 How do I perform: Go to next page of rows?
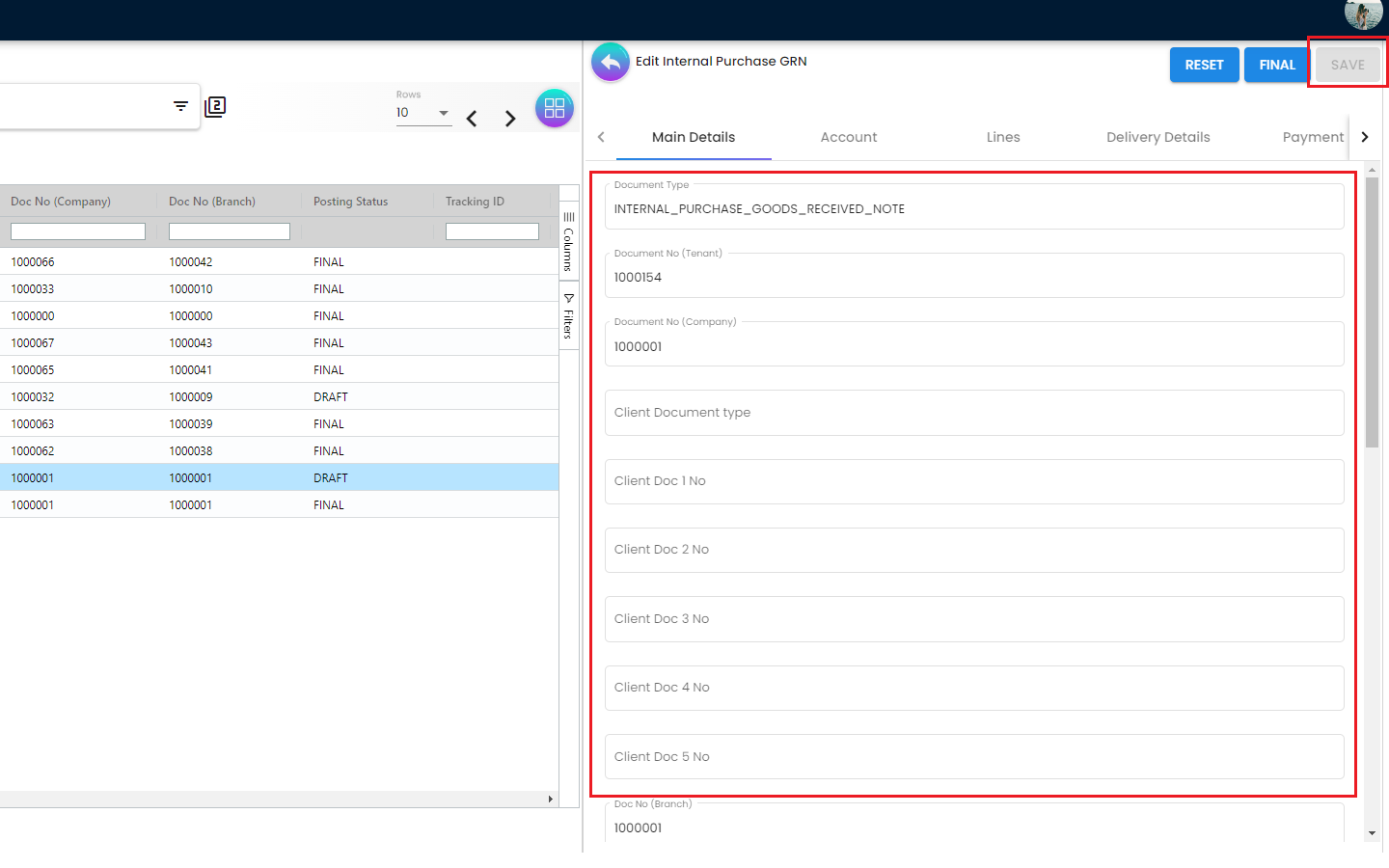(510, 119)
